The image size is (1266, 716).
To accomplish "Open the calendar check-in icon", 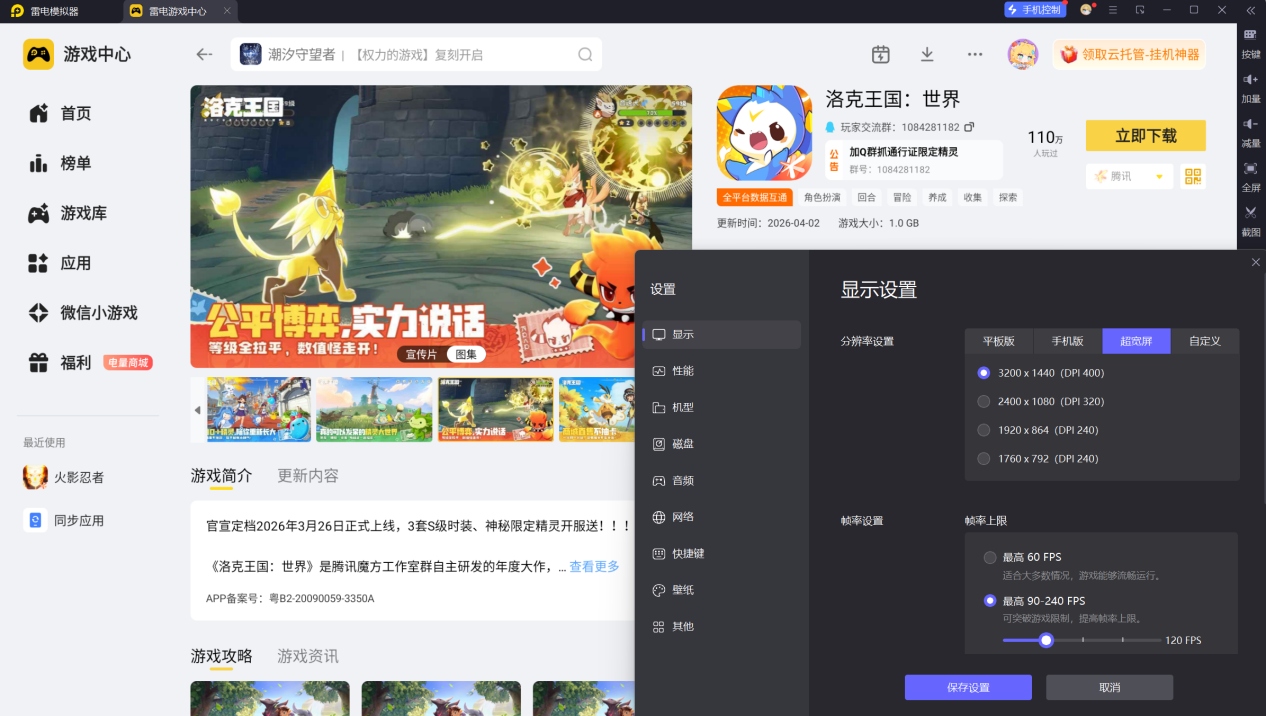I will click(x=880, y=54).
